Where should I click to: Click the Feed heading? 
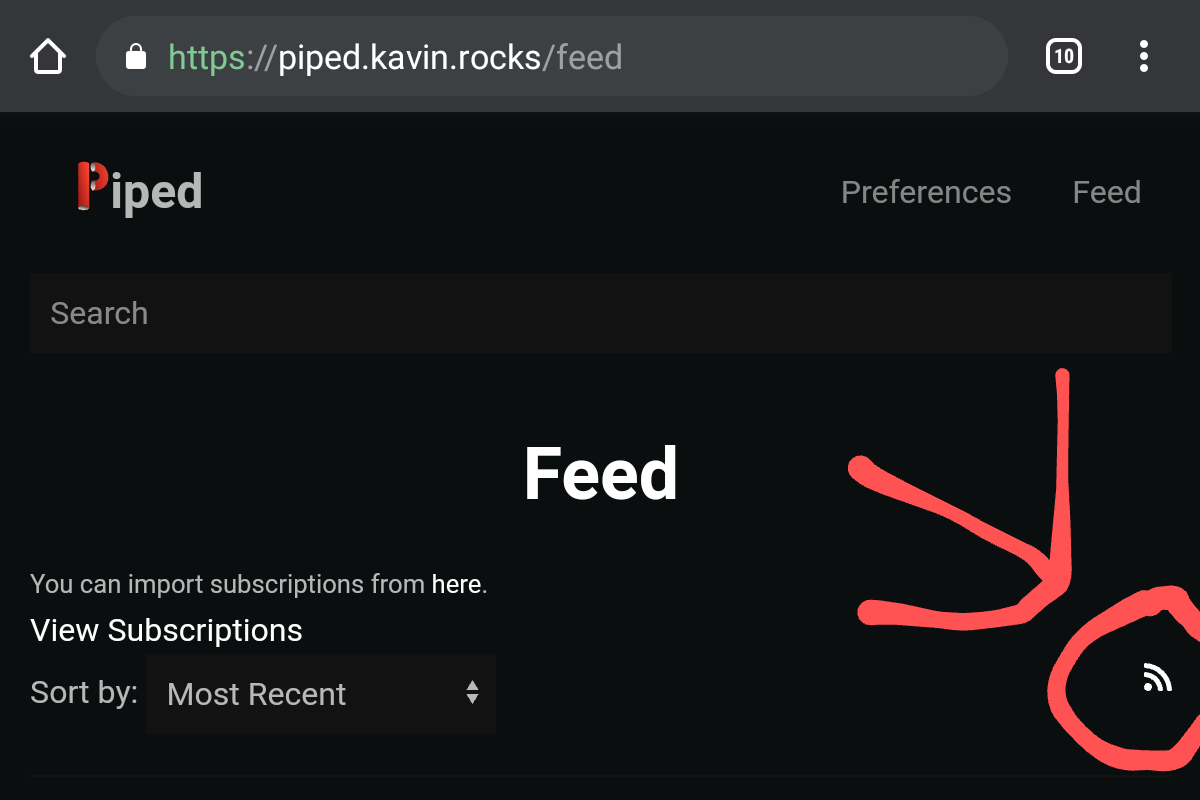coord(600,474)
